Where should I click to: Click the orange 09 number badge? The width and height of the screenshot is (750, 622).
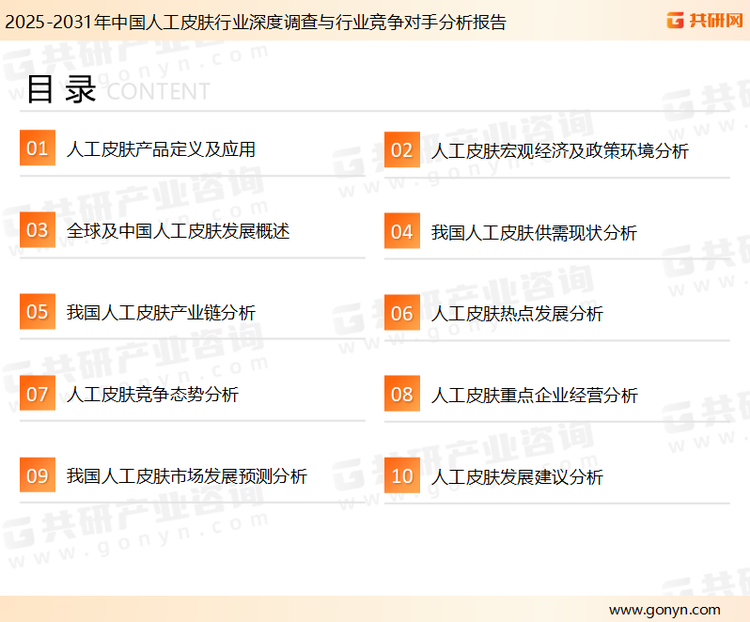[37, 475]
